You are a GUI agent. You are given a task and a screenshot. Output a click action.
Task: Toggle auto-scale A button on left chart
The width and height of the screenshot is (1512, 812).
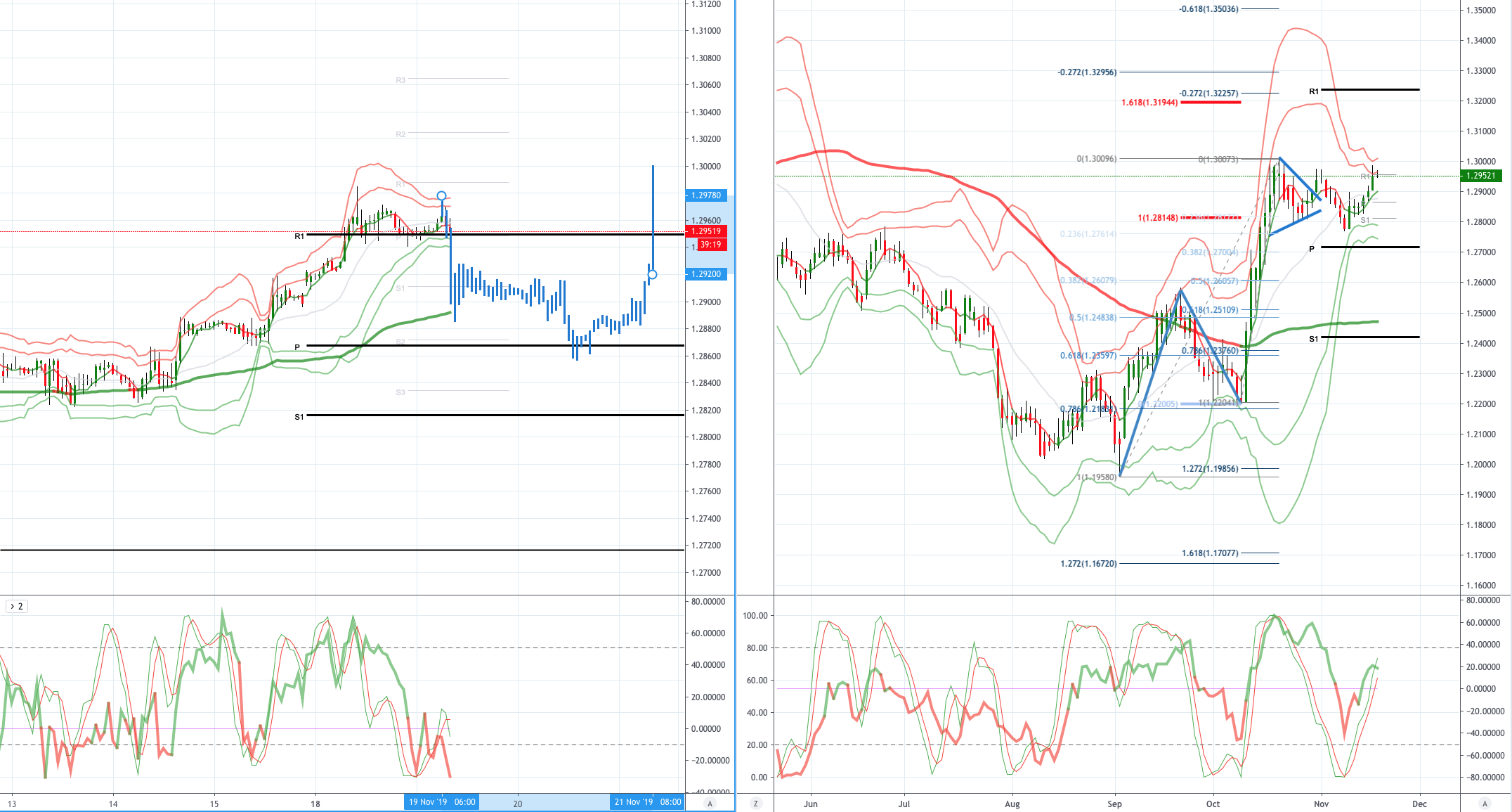(710, 803)
